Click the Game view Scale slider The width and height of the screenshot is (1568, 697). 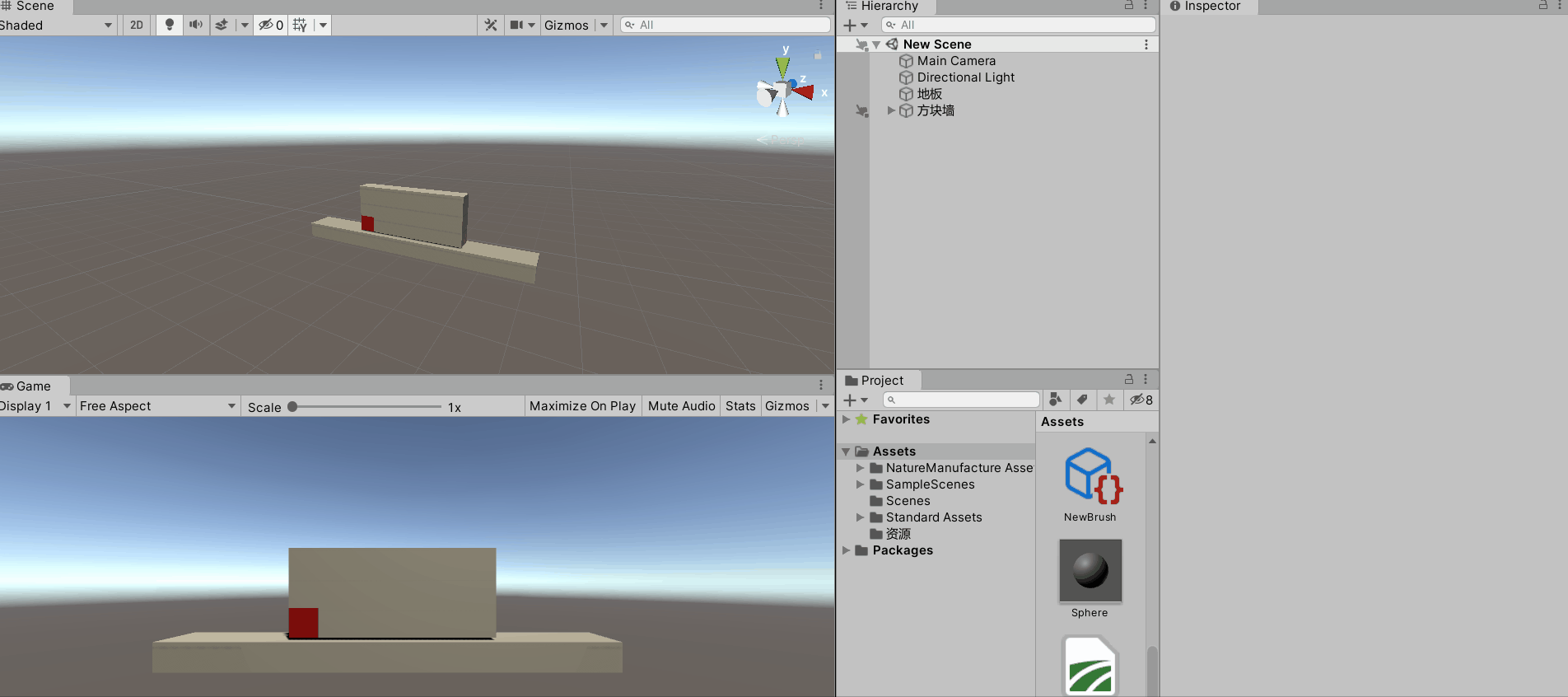pyautogui.click(x=366, y=406)
